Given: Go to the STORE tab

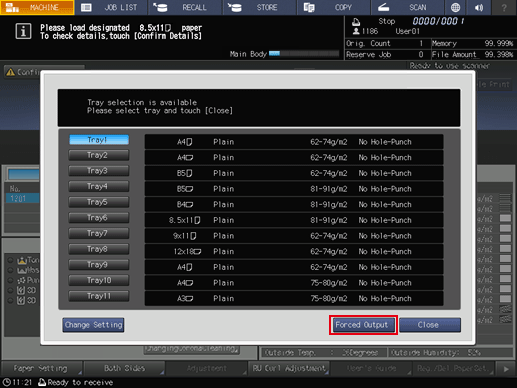Looking at the screenshot, I should tap(260, 7).
